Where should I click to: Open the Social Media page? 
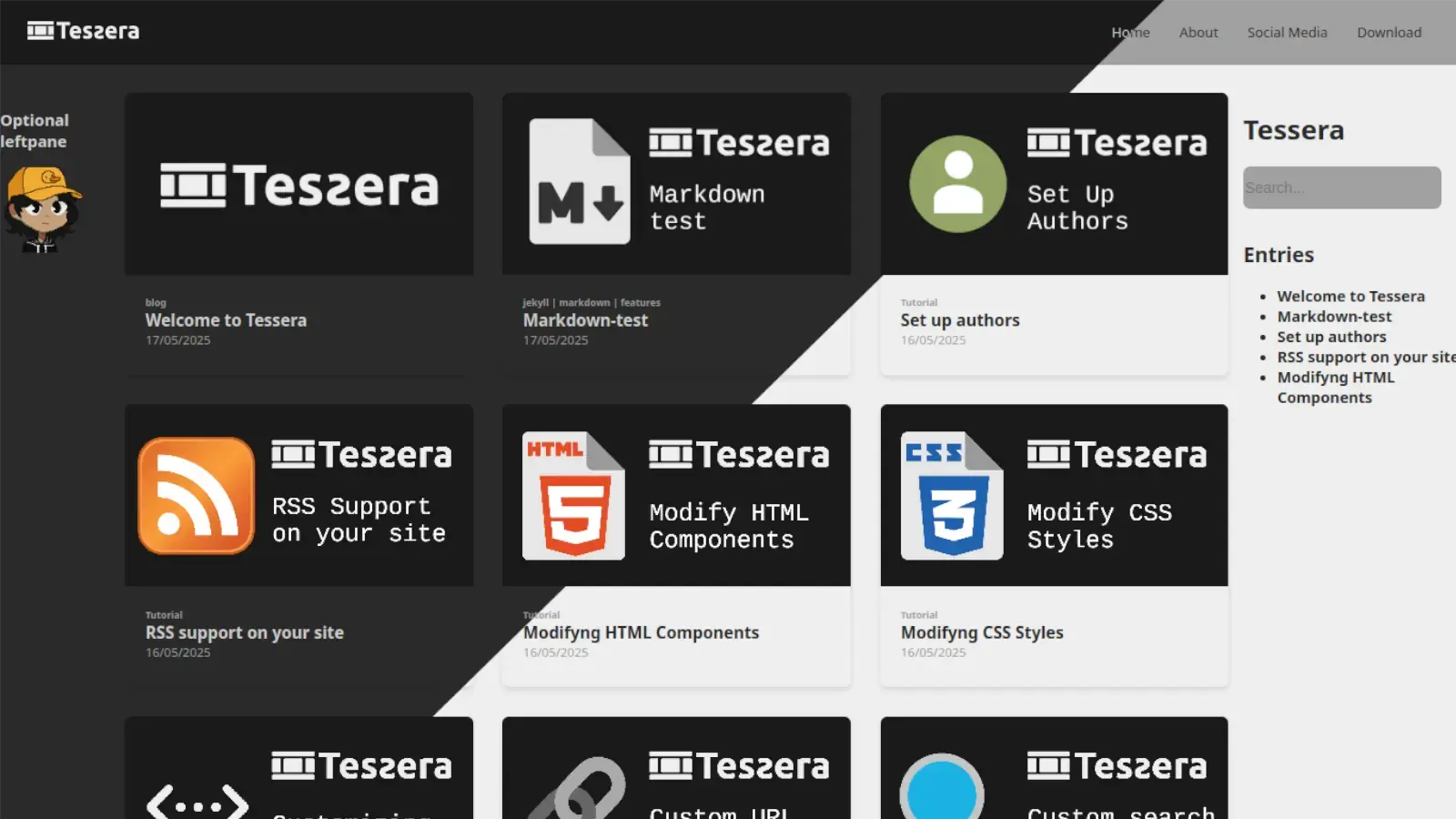(x=1287, y=32)
